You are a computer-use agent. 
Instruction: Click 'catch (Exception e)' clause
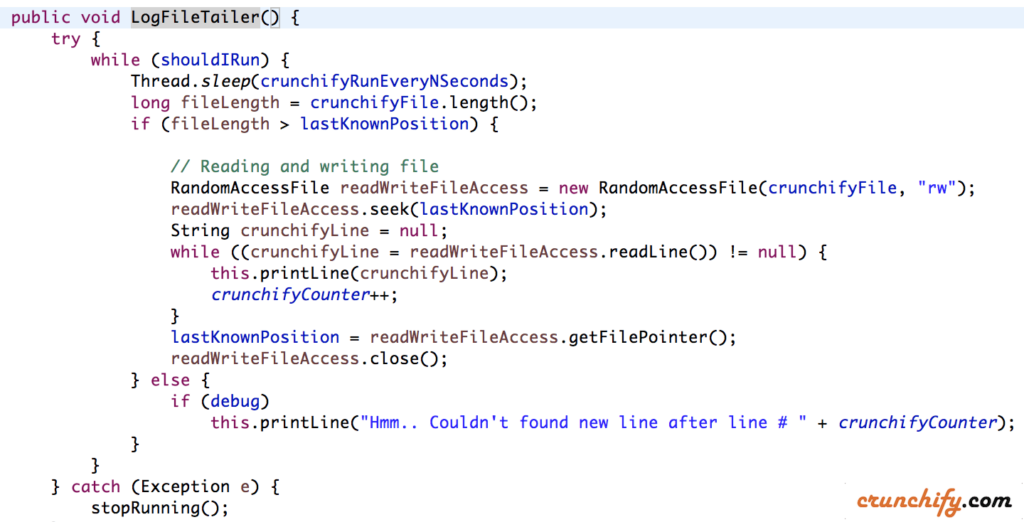pyautogui.click(x=166, y=487)
